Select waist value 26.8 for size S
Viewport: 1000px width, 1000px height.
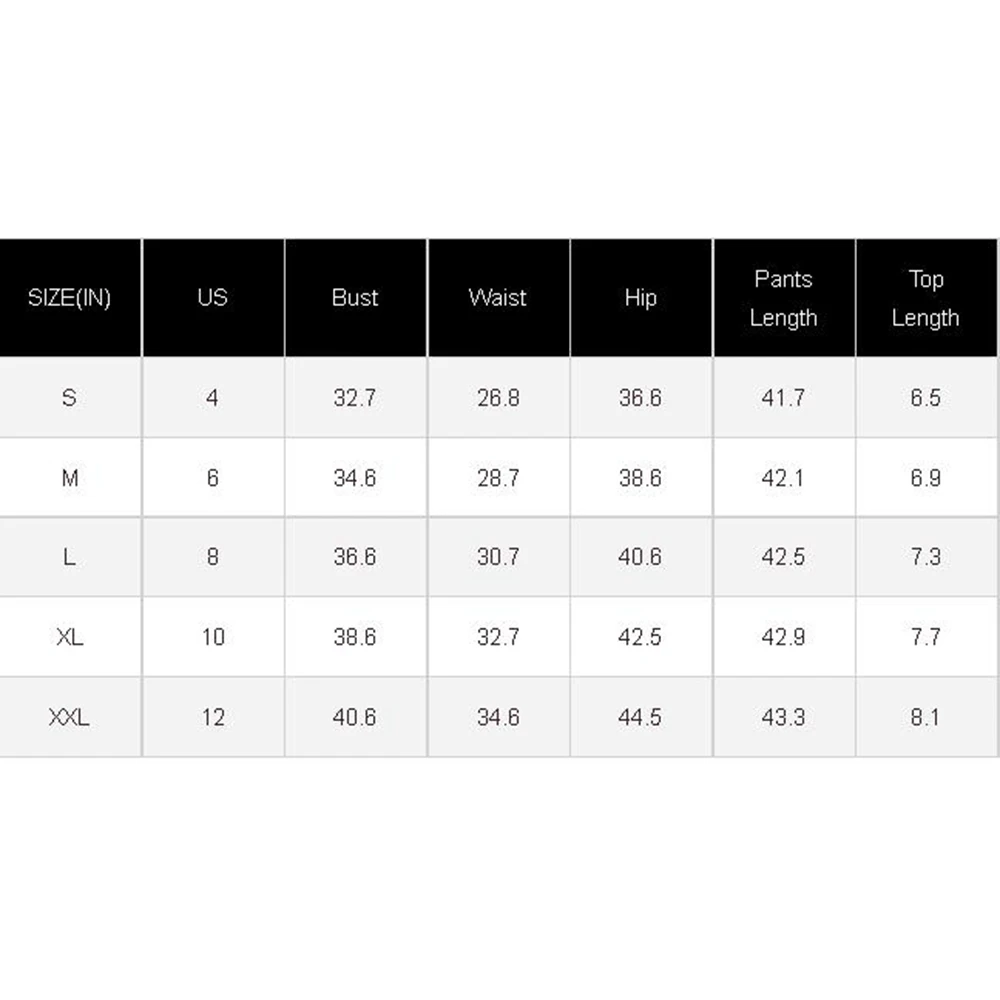tap(498, 398)
